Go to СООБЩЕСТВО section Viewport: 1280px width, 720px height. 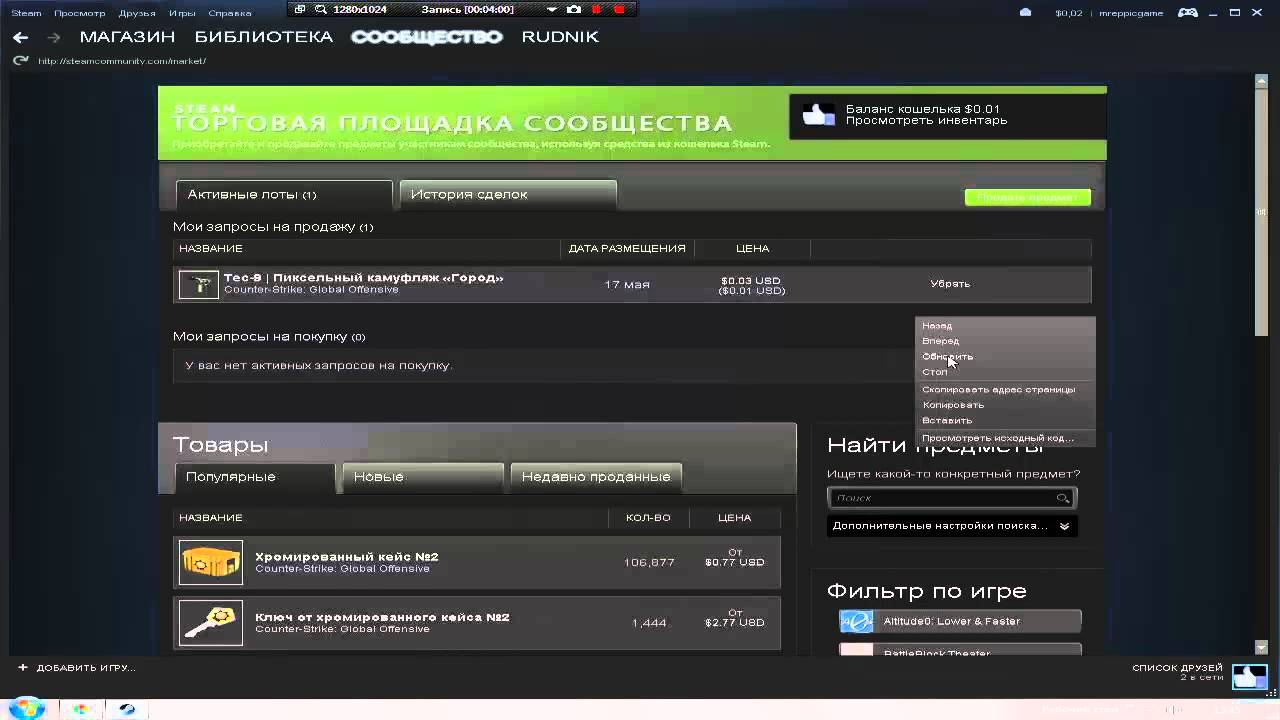426,37
